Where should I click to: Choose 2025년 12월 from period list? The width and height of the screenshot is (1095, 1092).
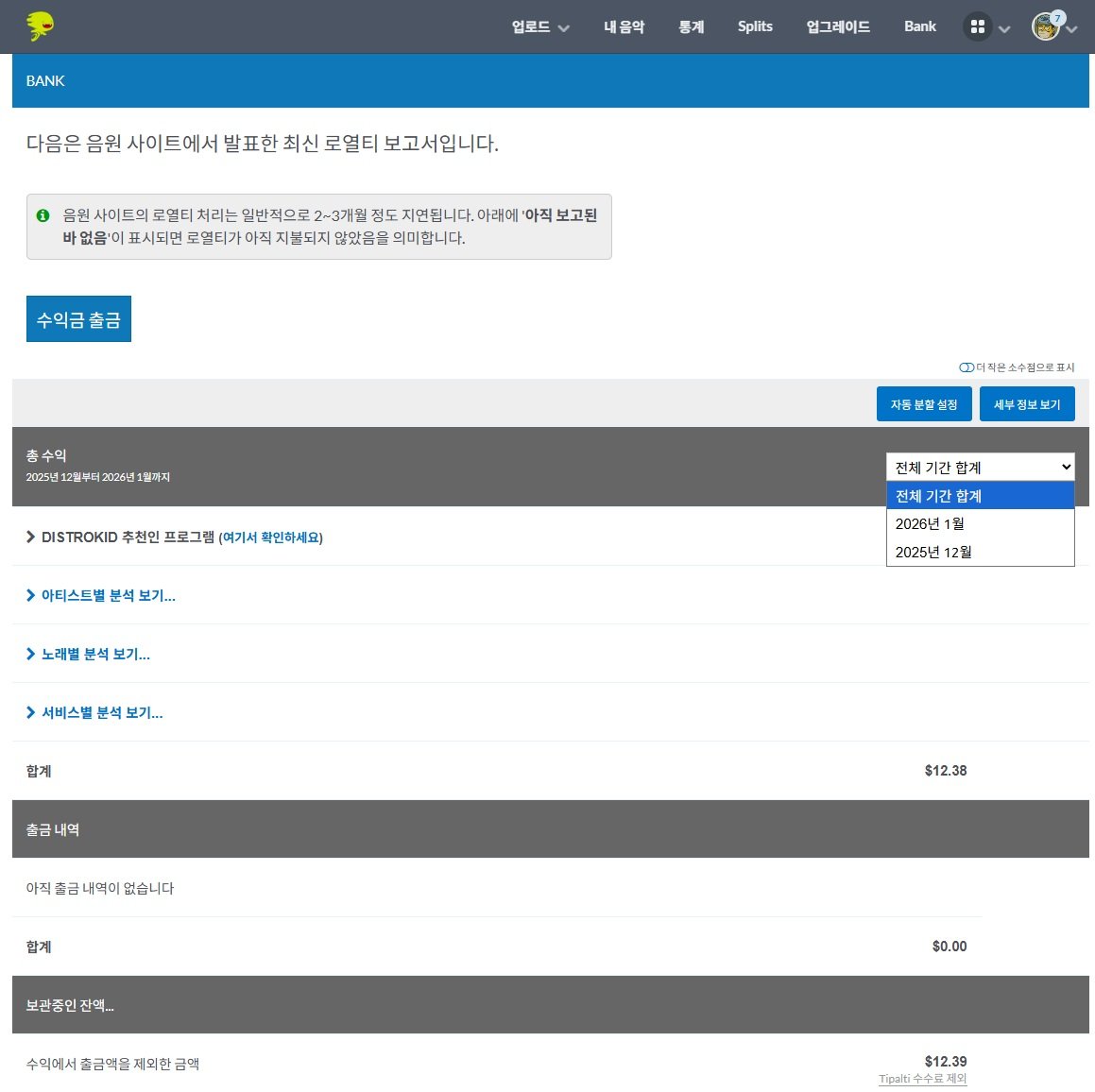tap(980, 552)
